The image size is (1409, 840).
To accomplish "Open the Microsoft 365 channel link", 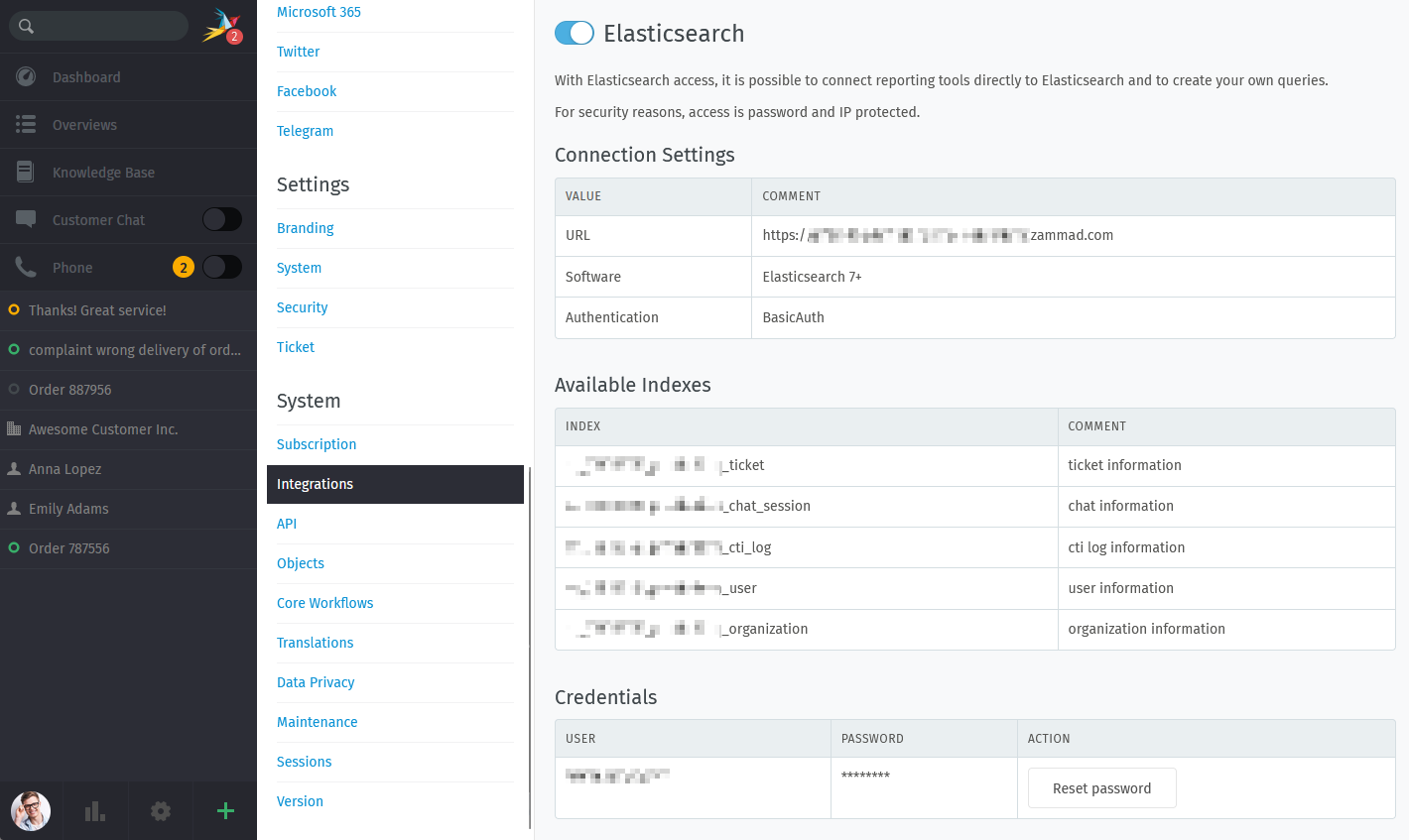I will pyautogui.click(x=319, y=12).
